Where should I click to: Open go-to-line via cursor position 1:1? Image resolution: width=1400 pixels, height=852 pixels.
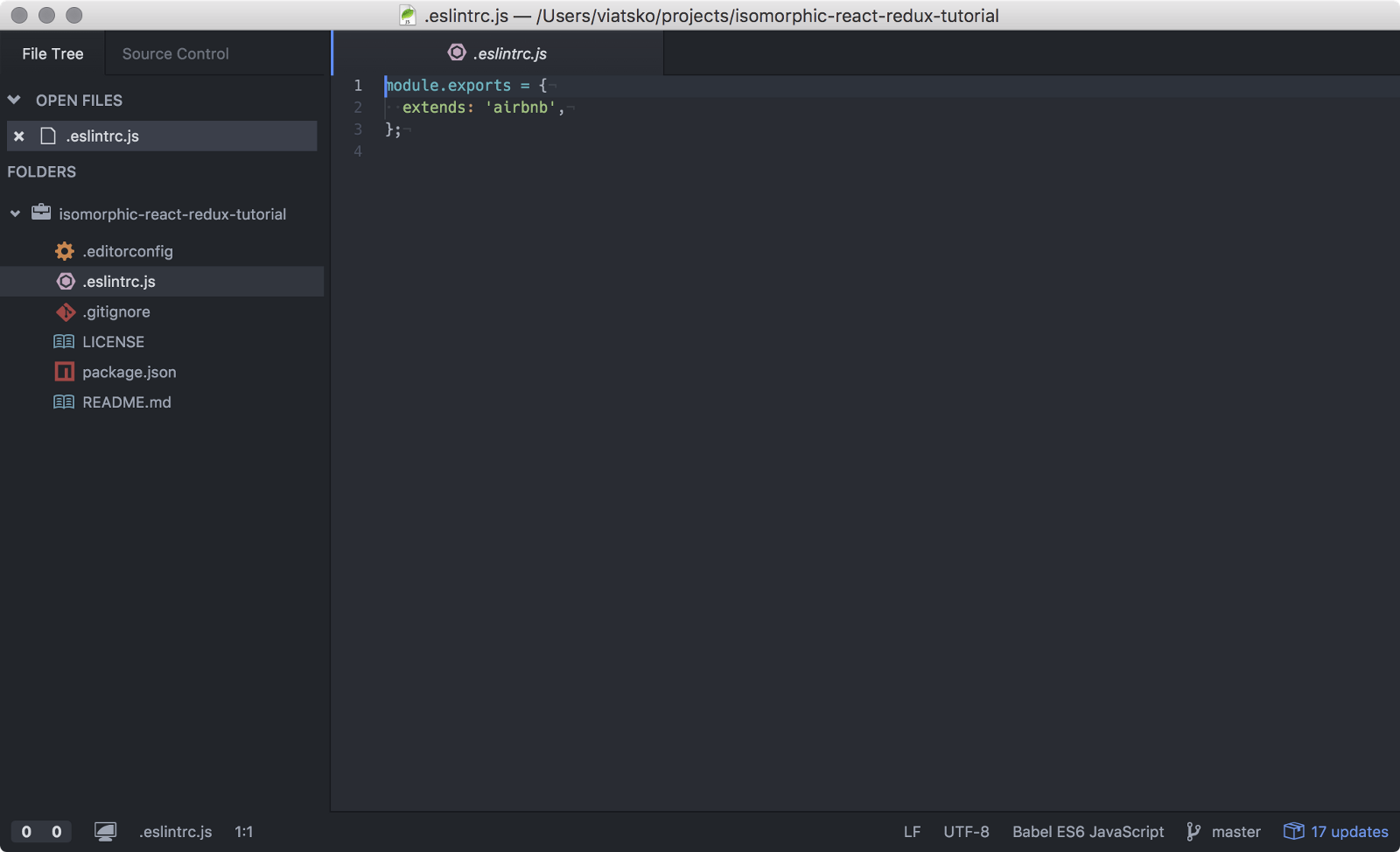pos(243,832)
